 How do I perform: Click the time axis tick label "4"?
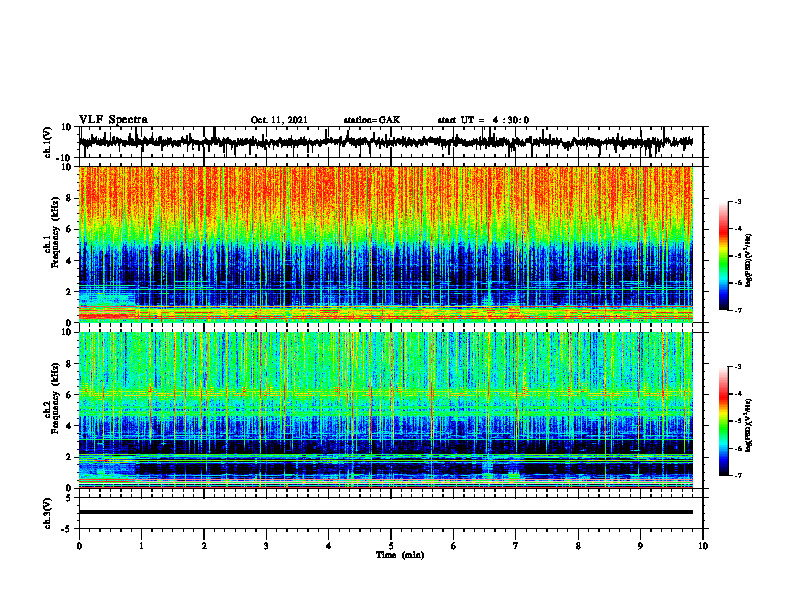click(329, 546)
